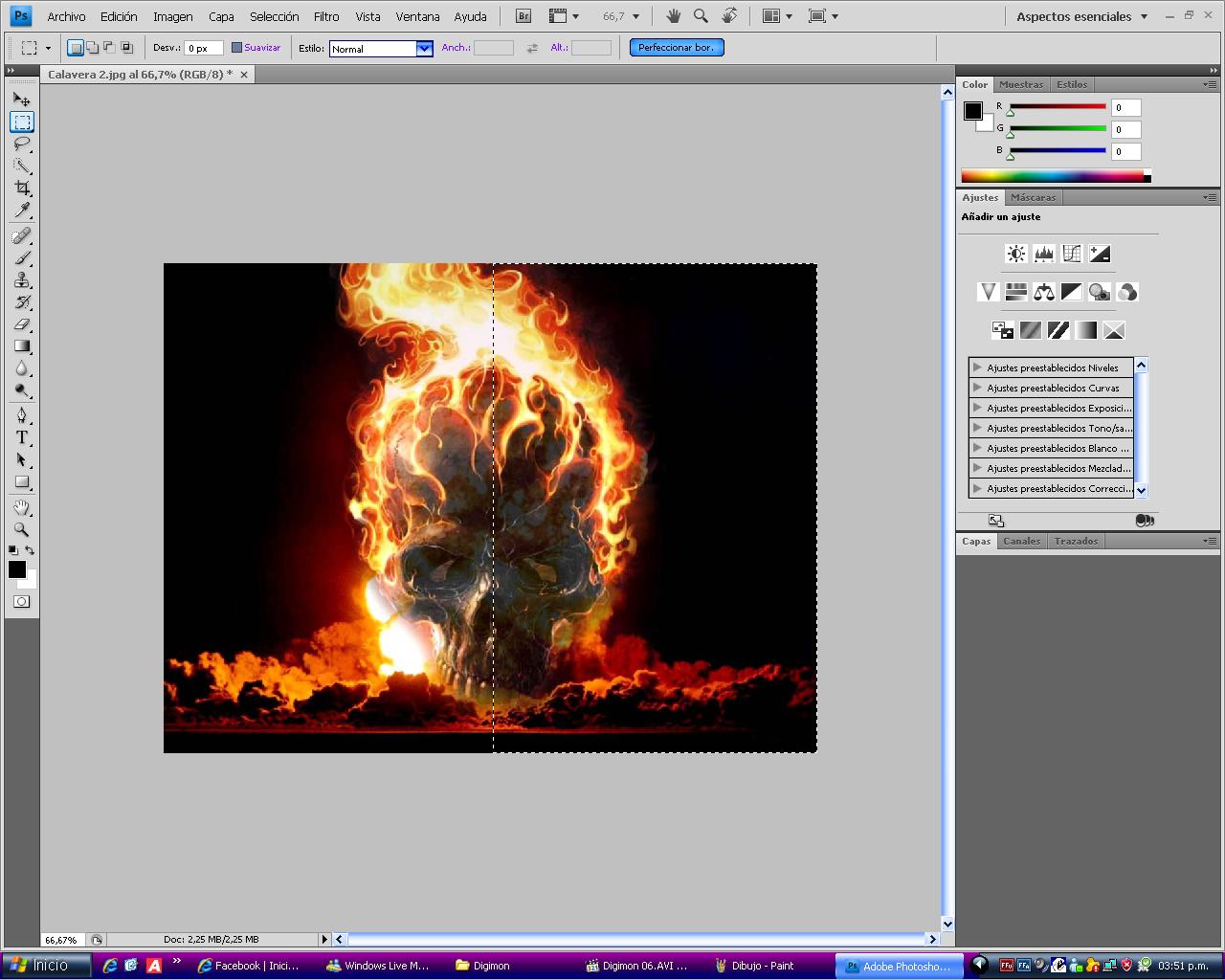
Task: Add a Black & White adjustment
Action: coord(1072,292)
